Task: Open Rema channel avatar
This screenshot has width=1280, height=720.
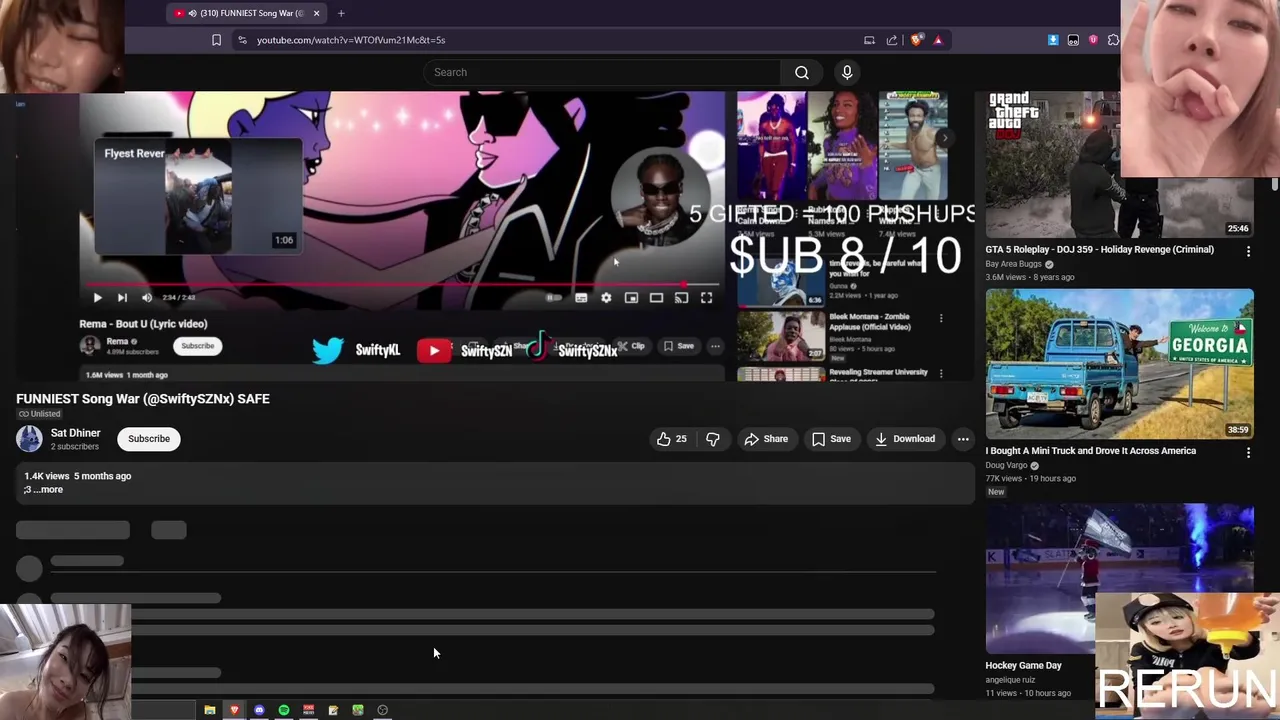Action: [90, 346]
